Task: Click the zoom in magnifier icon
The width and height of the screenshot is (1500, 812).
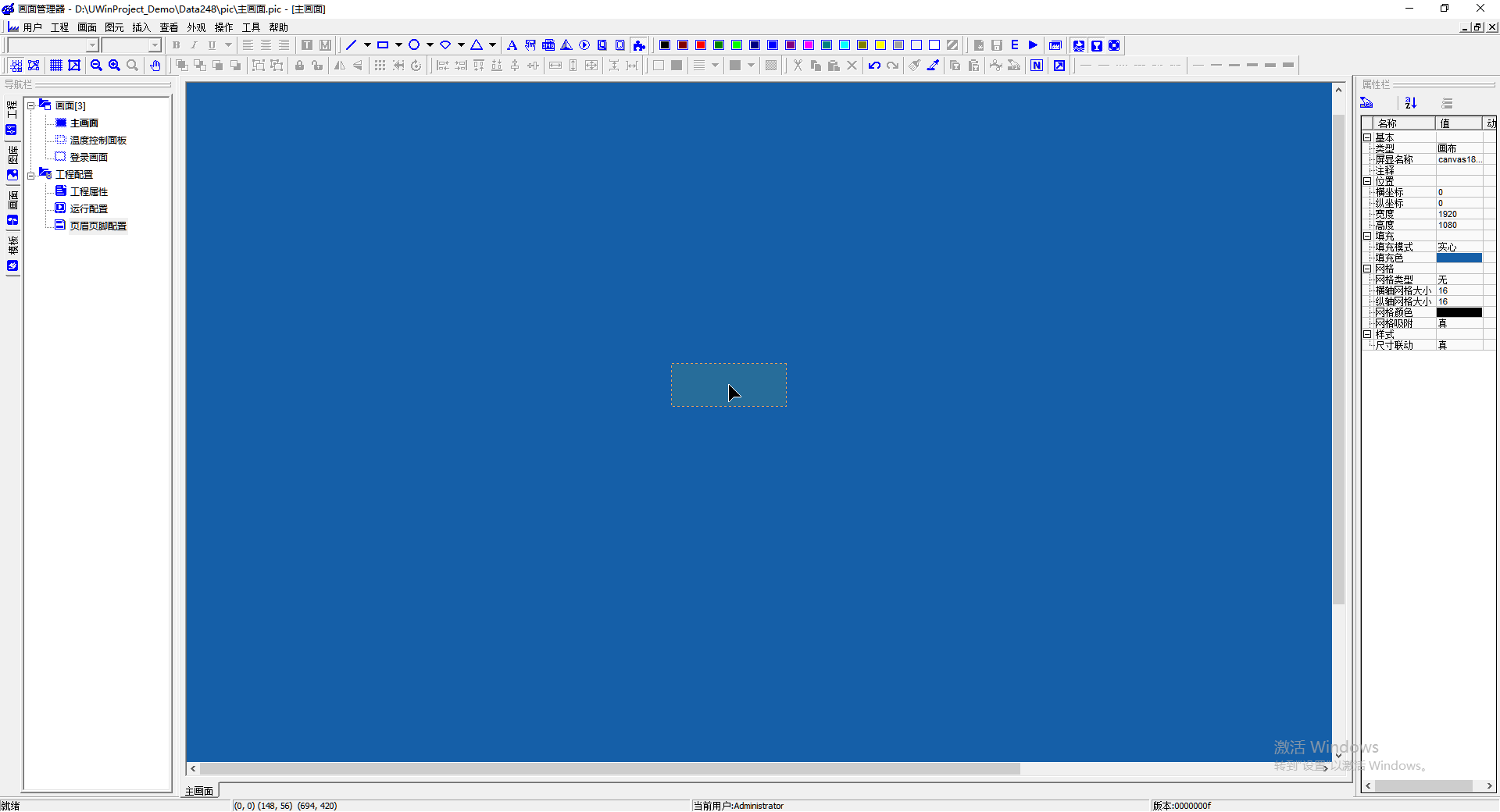Action: click(114, 66)
